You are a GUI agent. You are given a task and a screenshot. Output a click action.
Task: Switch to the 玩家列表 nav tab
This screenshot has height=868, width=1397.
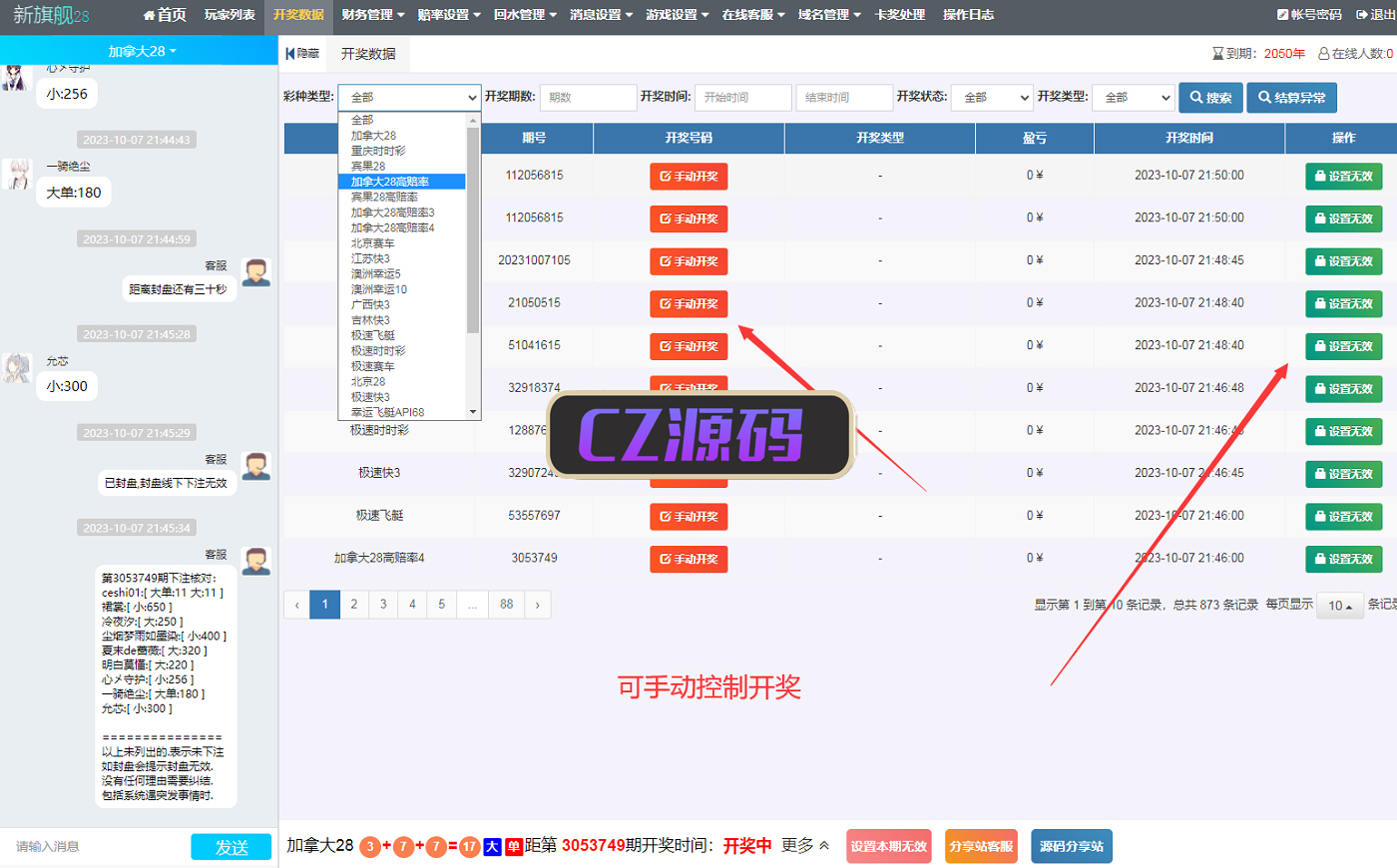tap(230, 15)
